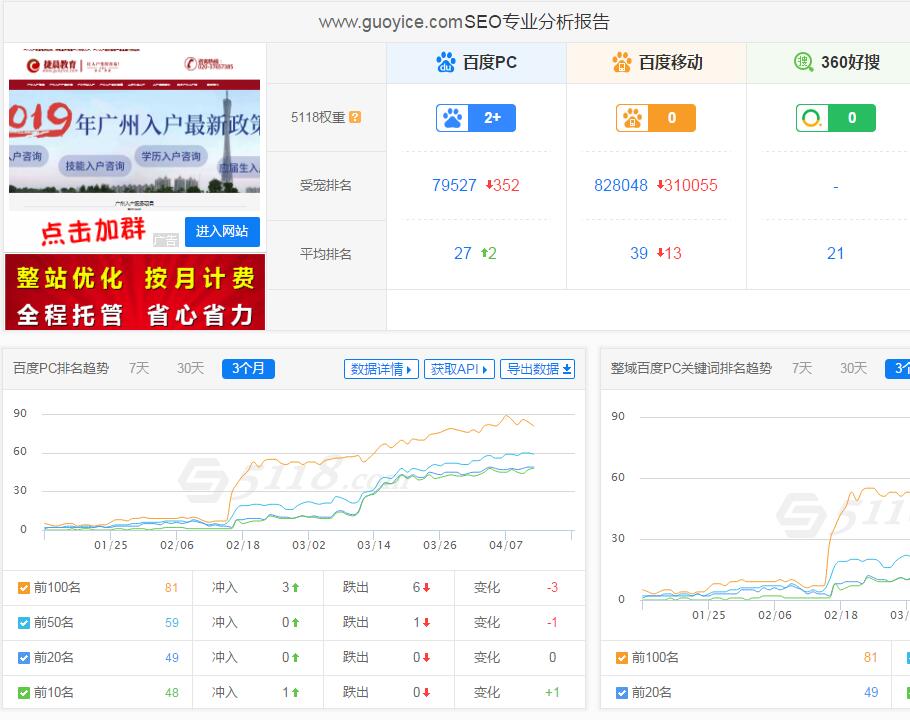Toggle 前10名 series checkbox
Image resolution: width=910 pixels, height=720 pixels.
[24, 692]
